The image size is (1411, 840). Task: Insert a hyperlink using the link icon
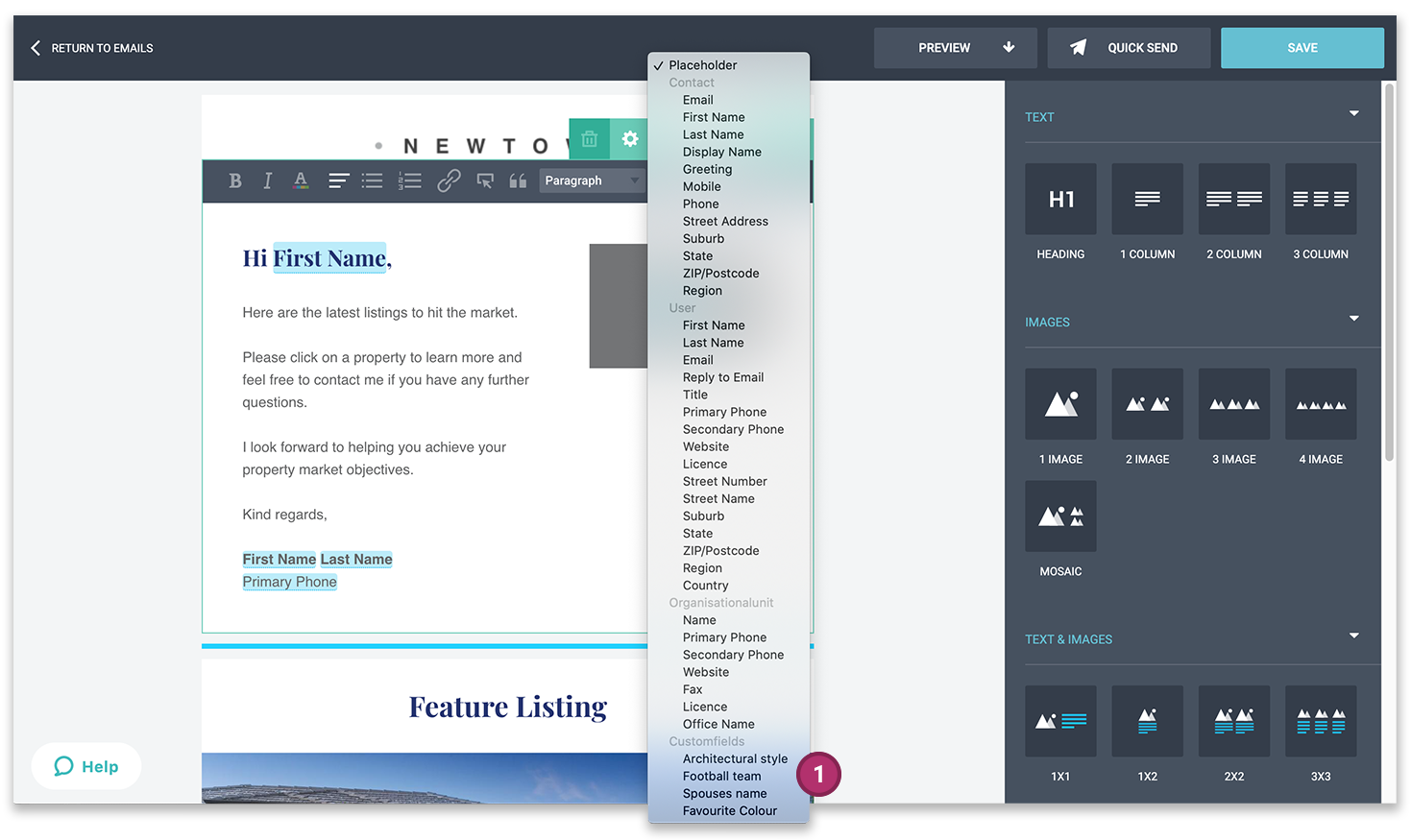click(450, 180)
